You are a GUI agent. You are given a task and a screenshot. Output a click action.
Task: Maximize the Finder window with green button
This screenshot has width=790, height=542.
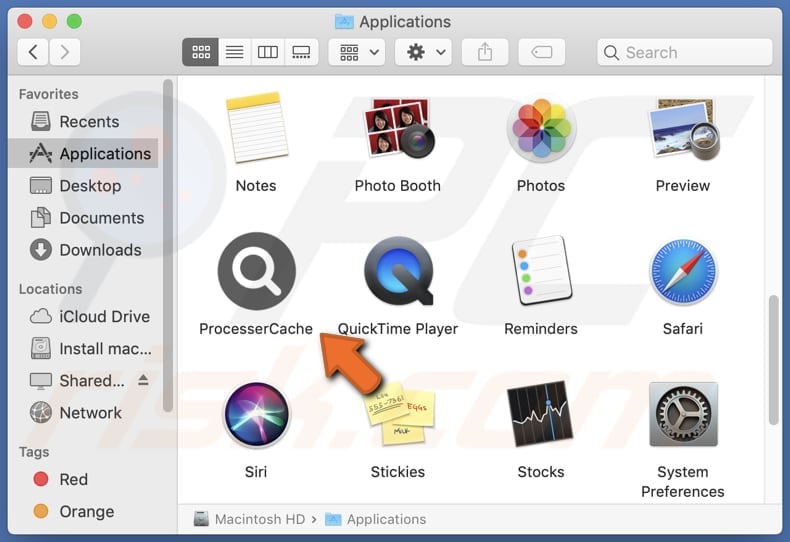(x=74, y=21)
